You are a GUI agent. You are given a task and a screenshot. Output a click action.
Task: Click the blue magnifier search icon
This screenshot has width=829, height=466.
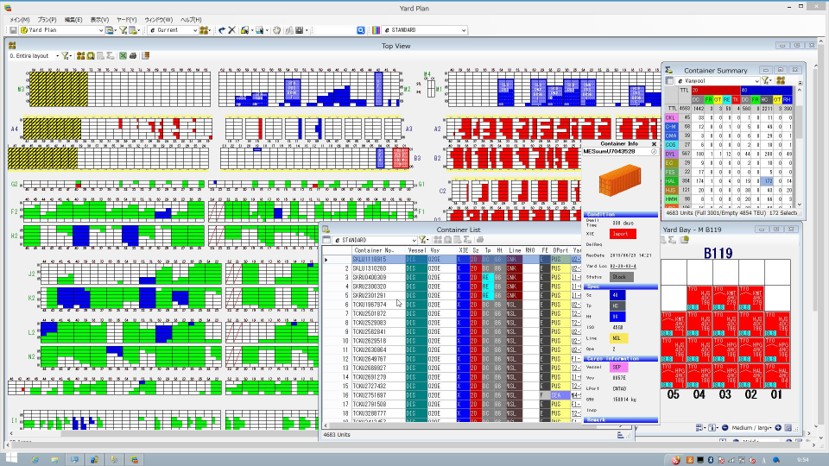pos(360,30)
